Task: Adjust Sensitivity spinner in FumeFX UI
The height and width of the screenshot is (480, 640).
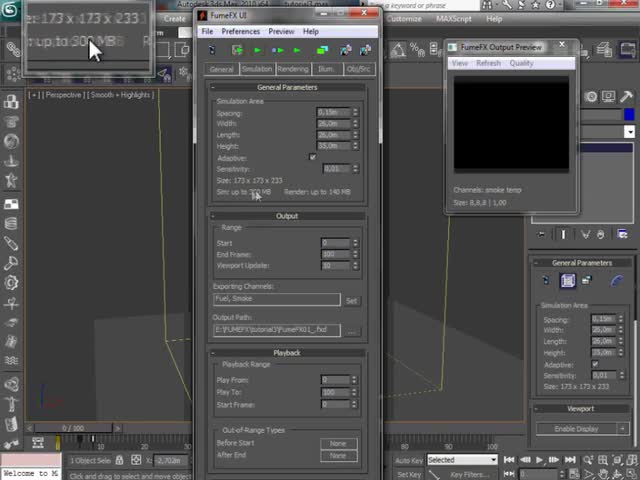Action: [x=356, y=168]
